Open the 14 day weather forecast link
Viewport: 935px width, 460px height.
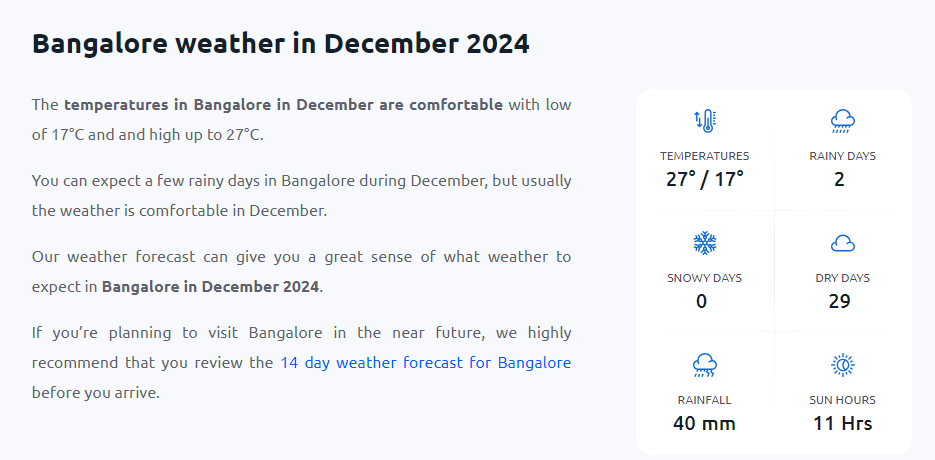pyautogui.click(x=425, y=362)
